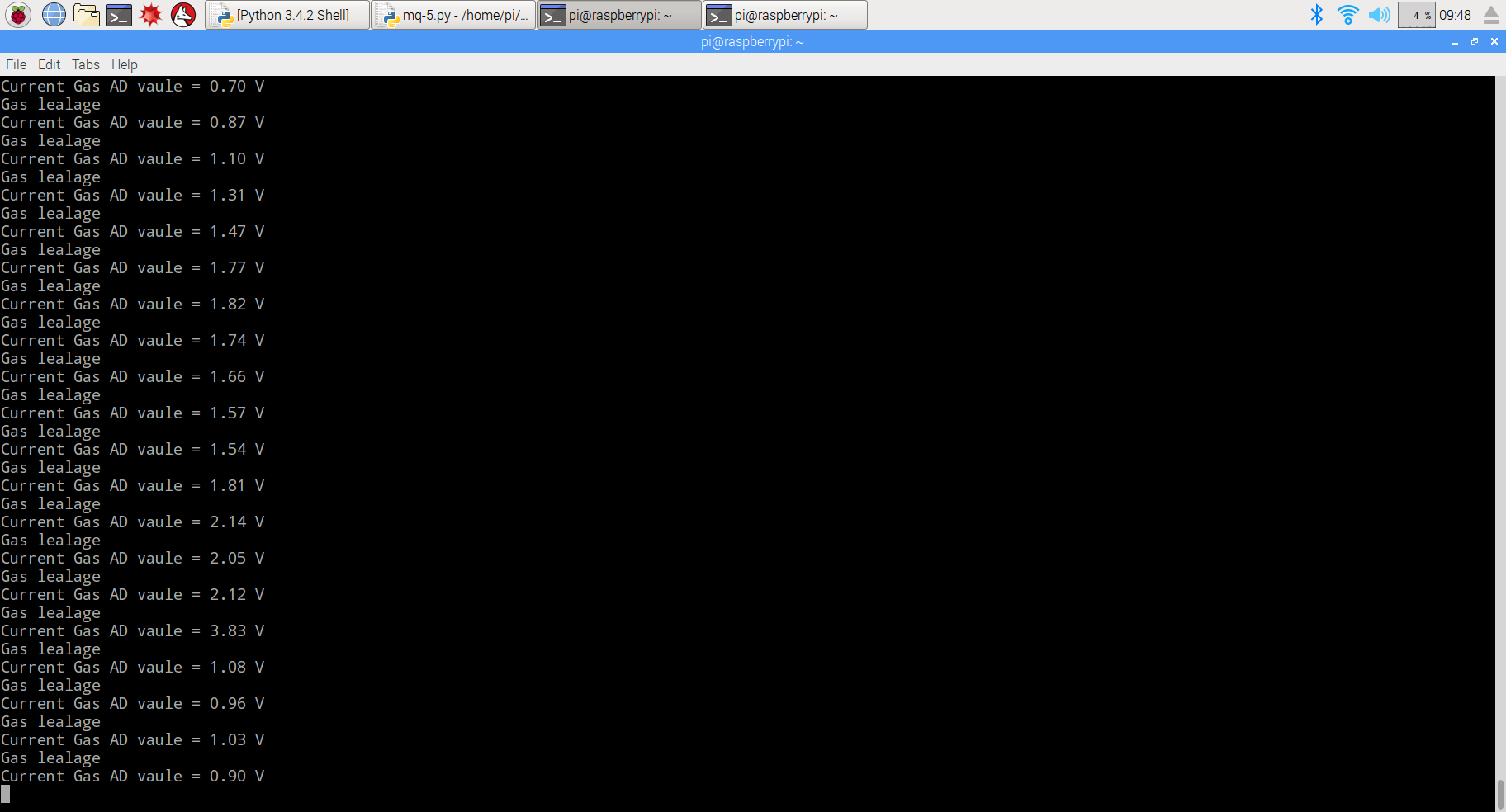This screenshot has width=1506, height=812.
Task: Click the line reading 2.05 V
Action: tap(132, 558)
